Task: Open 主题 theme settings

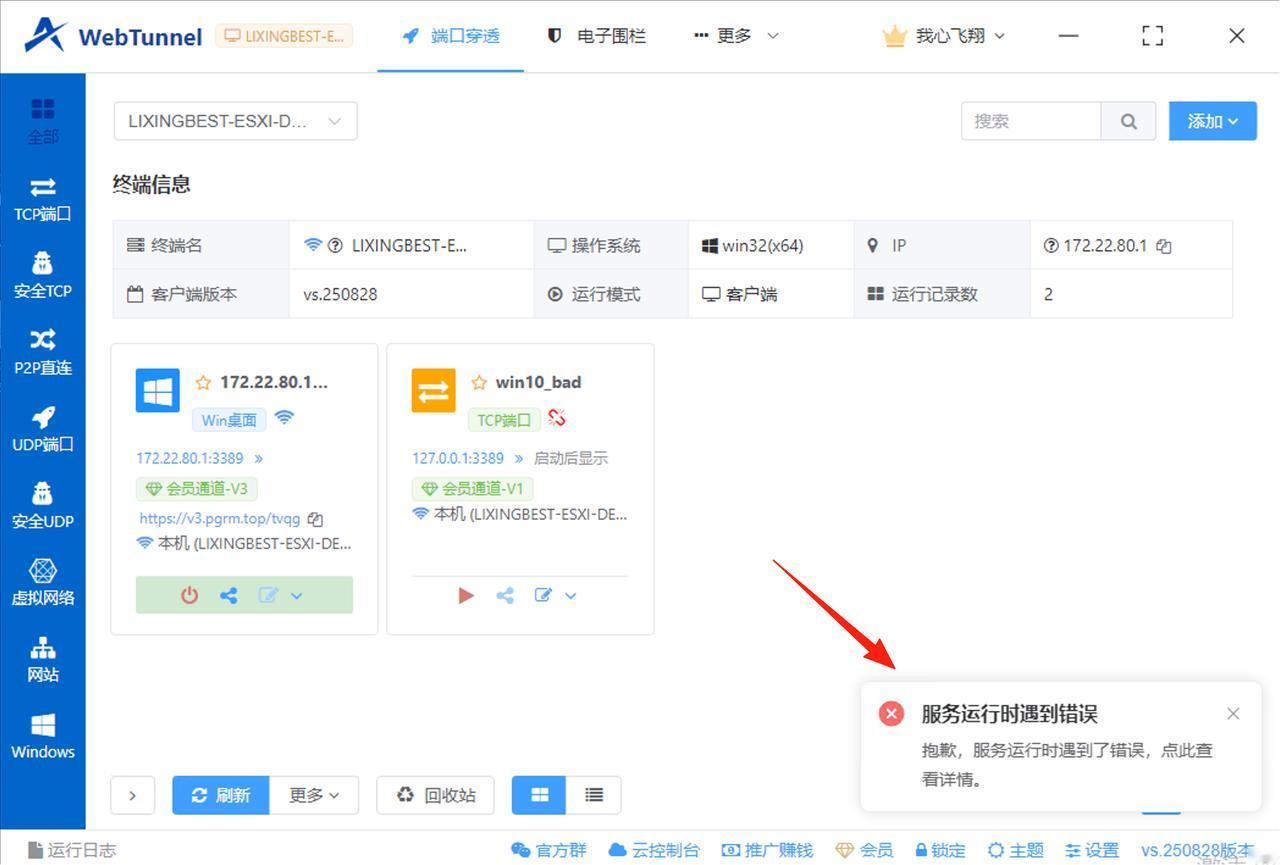Action: [1015, 850]
